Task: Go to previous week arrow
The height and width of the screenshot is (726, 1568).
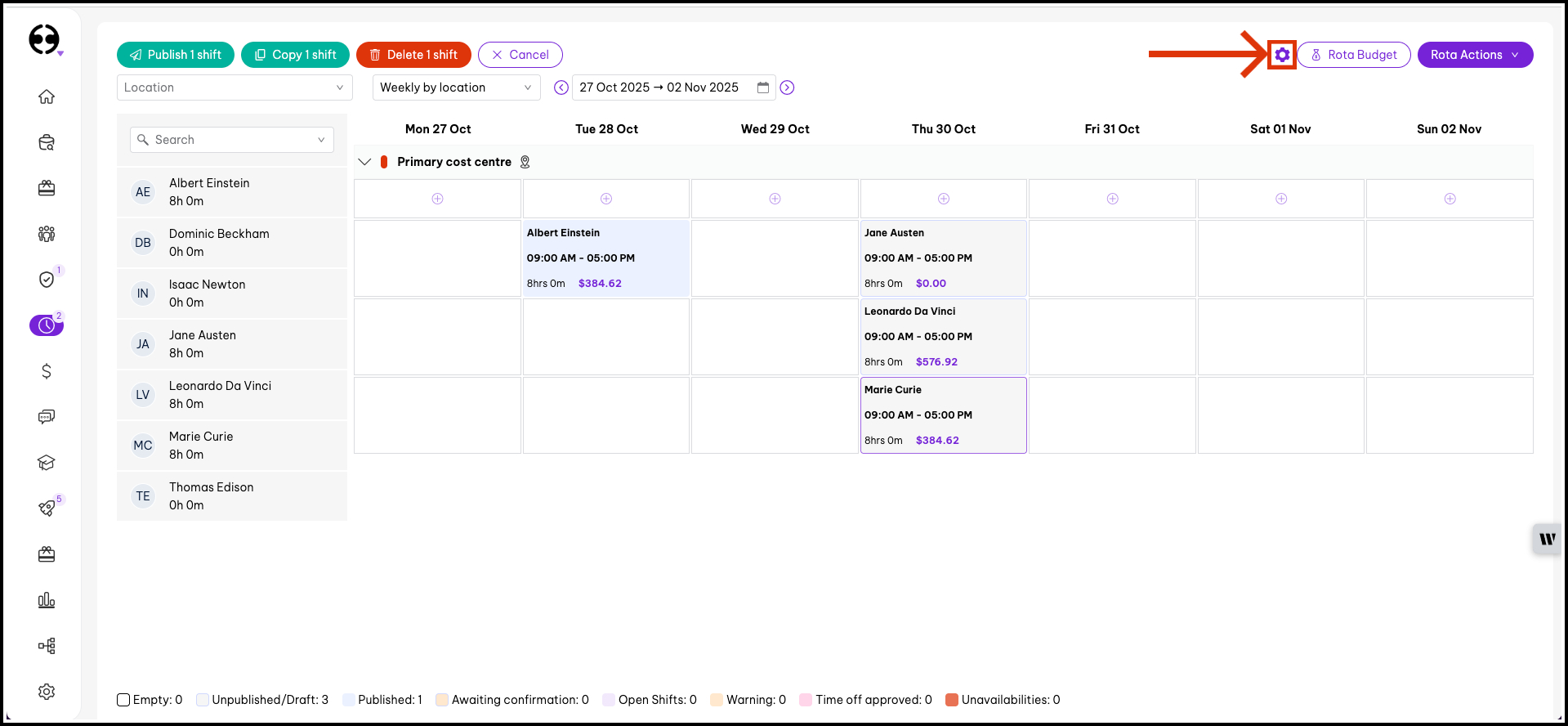Action: pyautogui.click(x=561, y=87)
